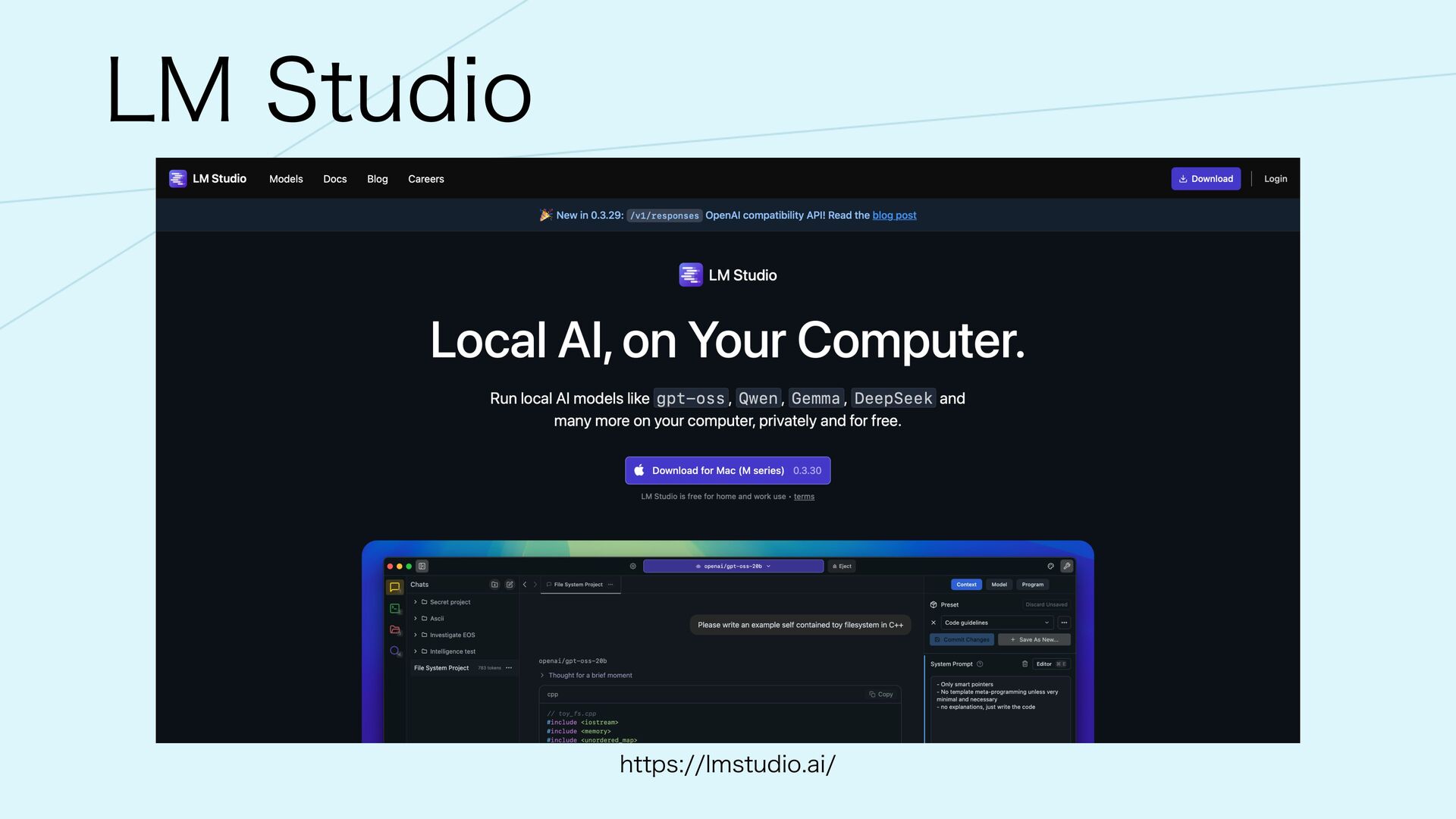This screenshot has width=1456, height=819.
Task: Open the My Models folder icon
Action: 394,629
